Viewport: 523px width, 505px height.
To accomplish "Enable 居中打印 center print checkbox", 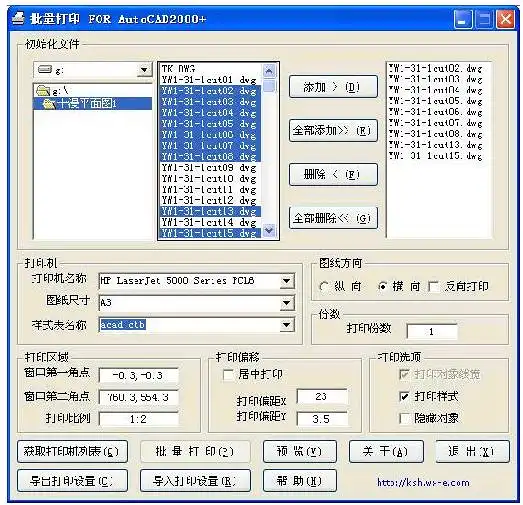I will (228, 374).
